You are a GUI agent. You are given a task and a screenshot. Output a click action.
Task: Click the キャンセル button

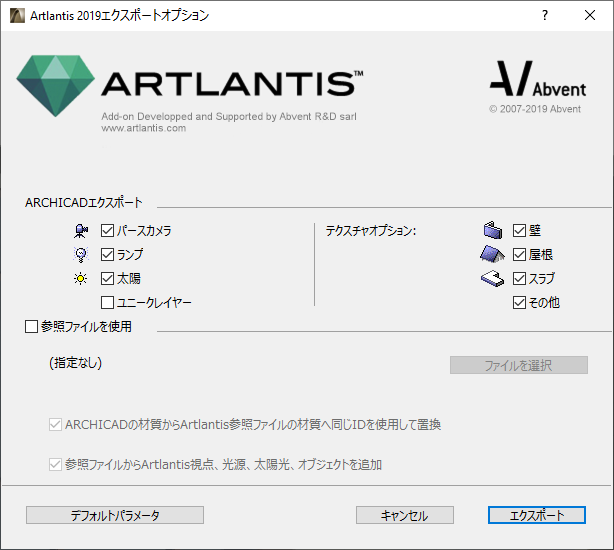coord(405,515)
